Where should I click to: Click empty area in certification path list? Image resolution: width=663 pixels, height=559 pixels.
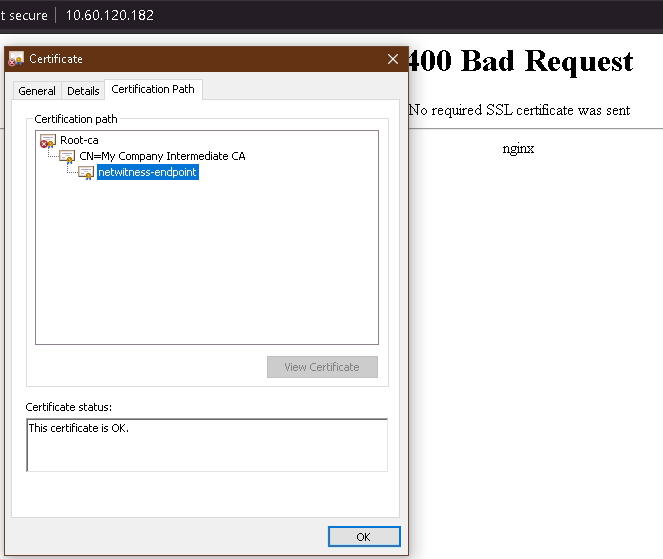pyautogui.click(x=206, y=270)
